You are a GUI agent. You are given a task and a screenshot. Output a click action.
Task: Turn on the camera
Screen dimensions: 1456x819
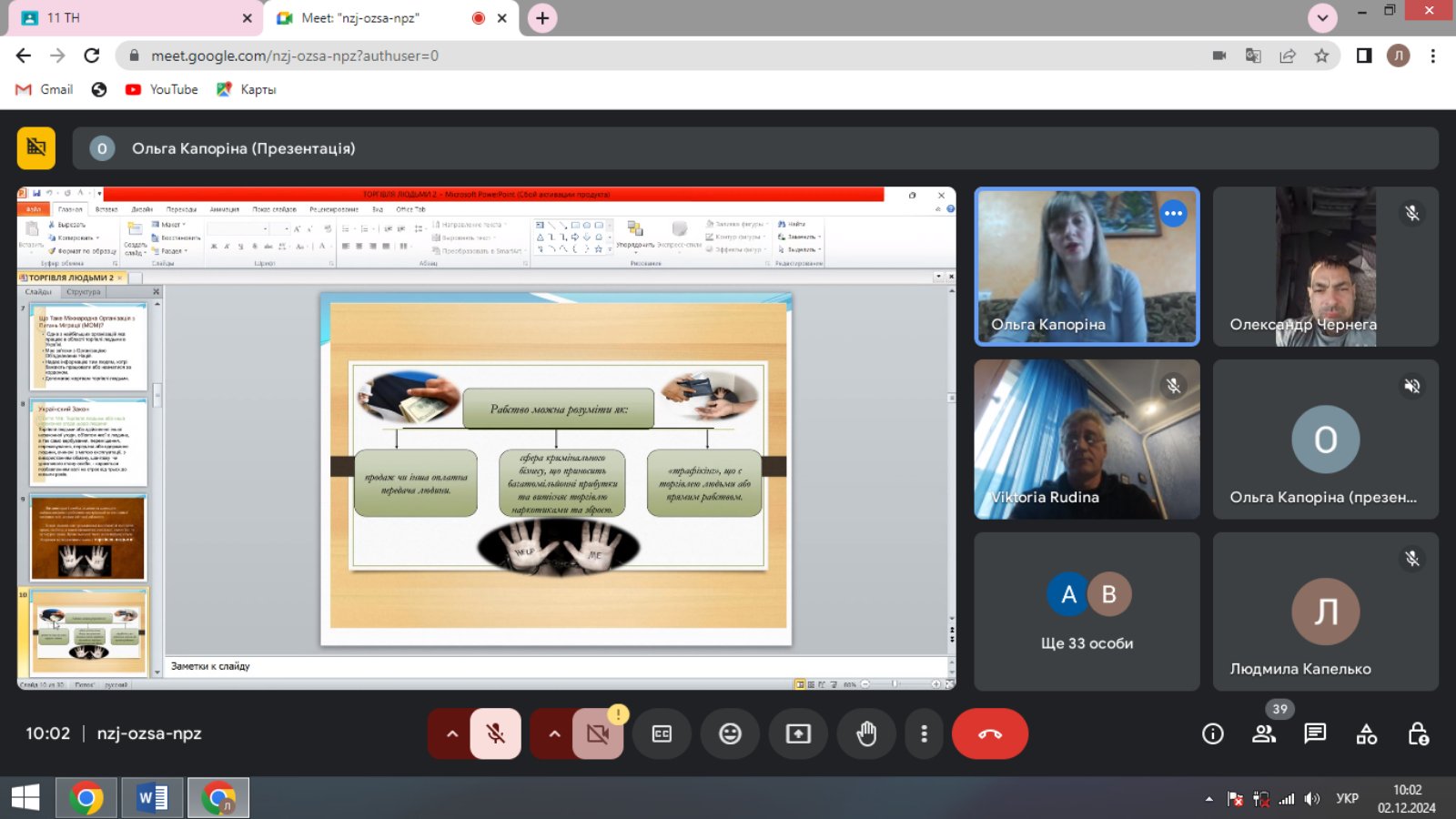(x=597, y=733)
